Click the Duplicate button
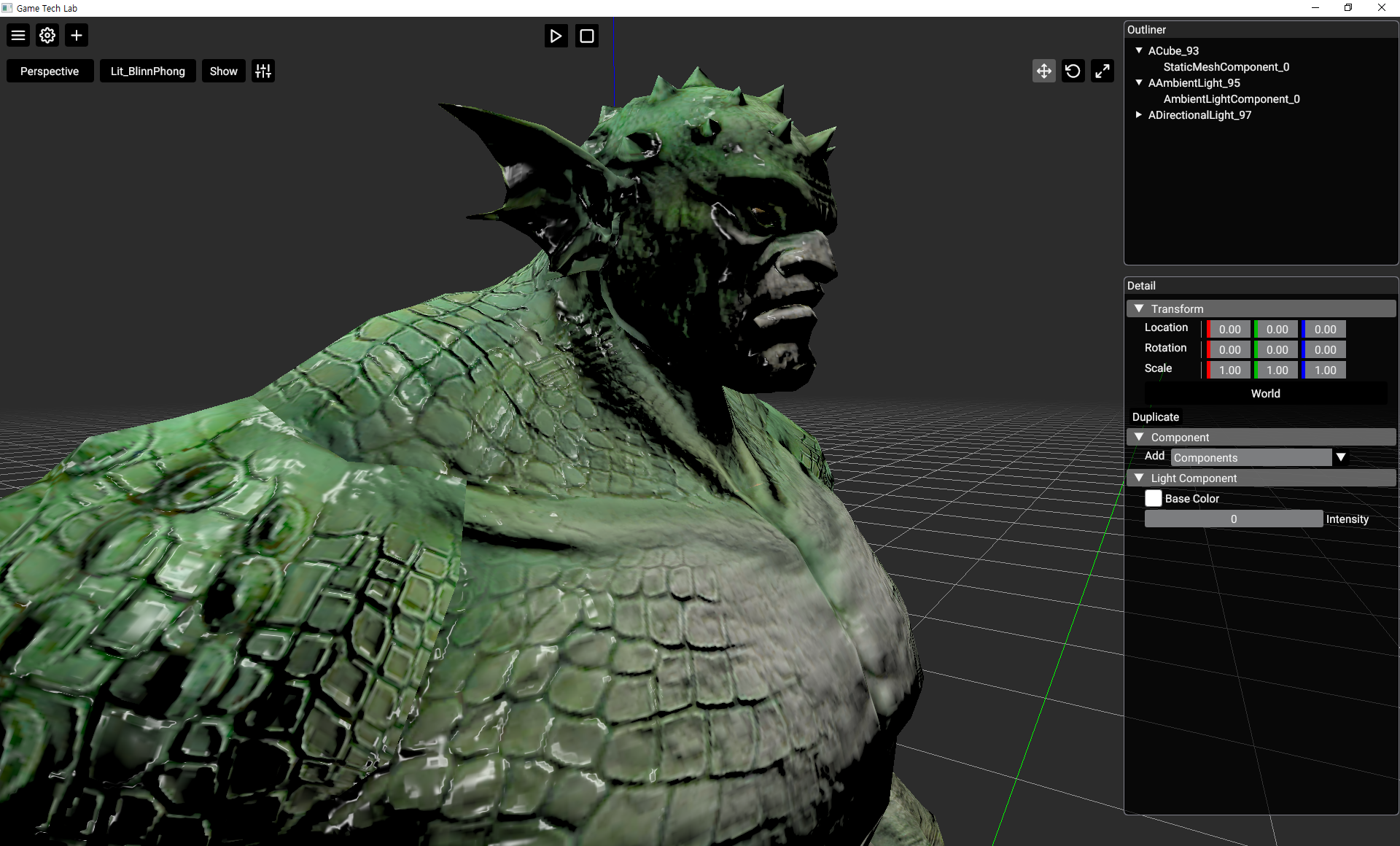The image size is (1400, 846). click(1155, 416)
